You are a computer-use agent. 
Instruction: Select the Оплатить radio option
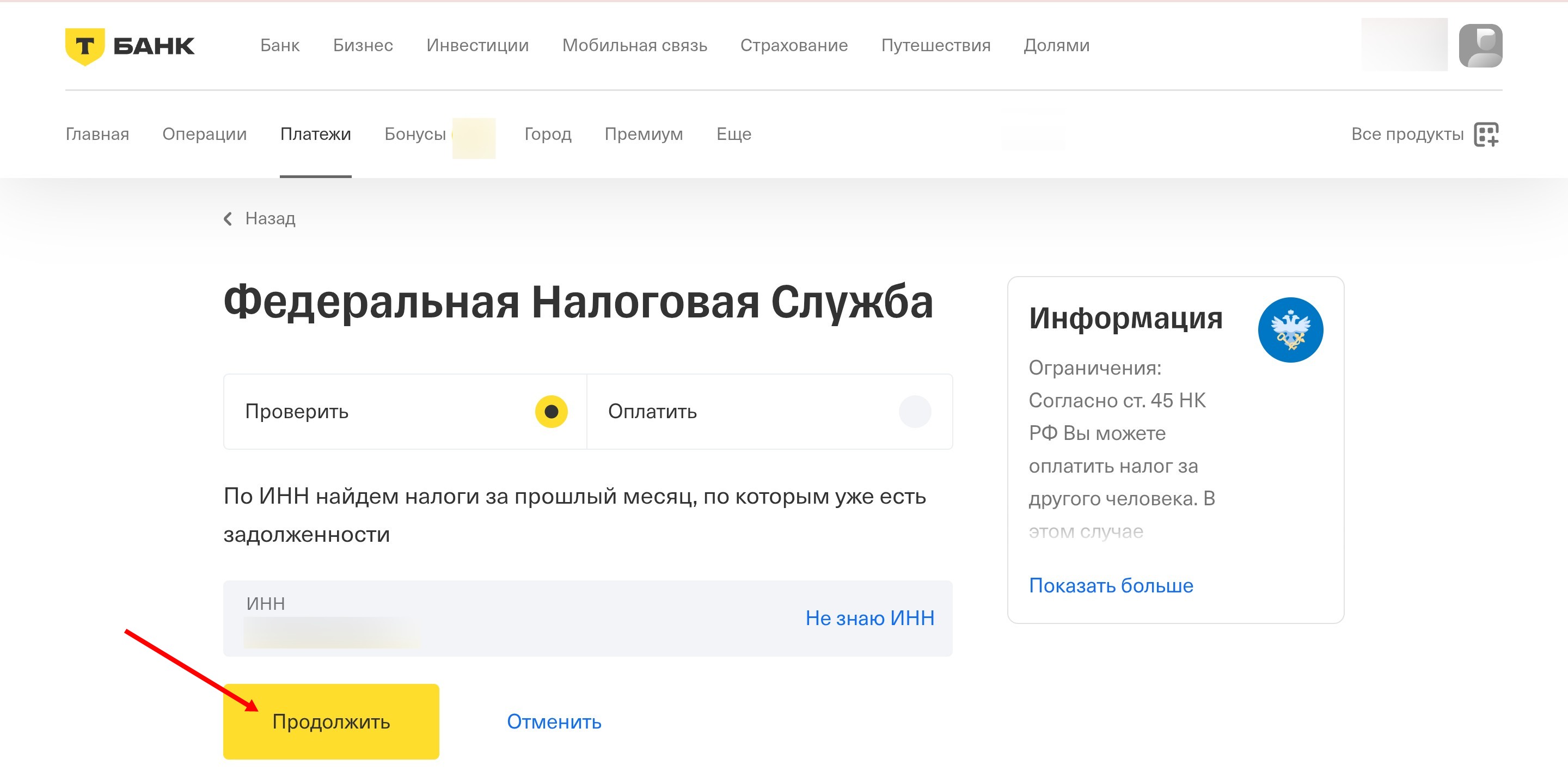click(914, 412)
